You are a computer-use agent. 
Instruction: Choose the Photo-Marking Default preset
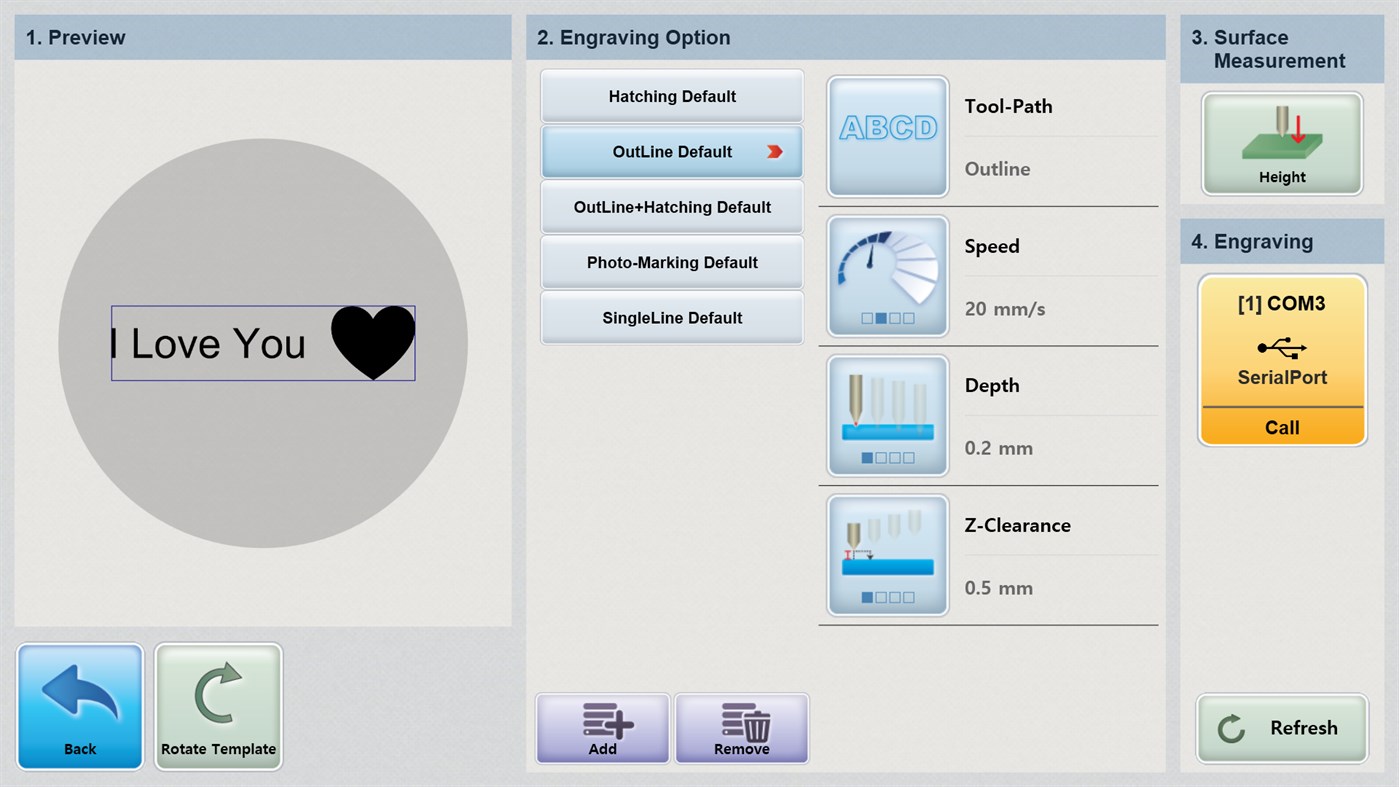point(671,262)
